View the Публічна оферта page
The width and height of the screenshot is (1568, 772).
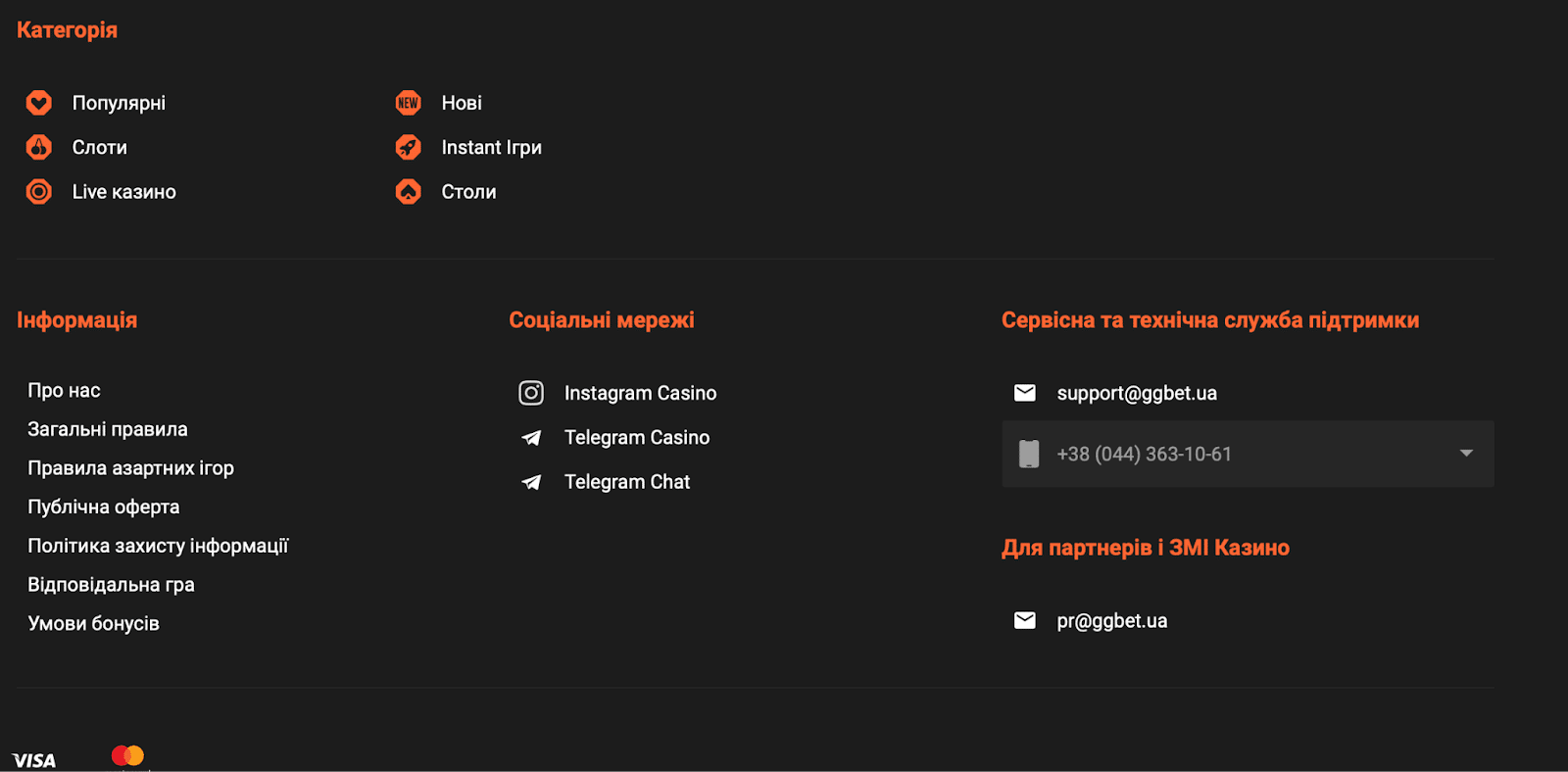coord(104,507)
